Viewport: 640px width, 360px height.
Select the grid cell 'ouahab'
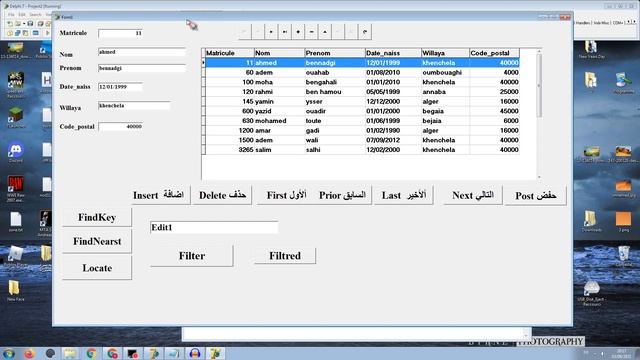click(x=335, y=72)
